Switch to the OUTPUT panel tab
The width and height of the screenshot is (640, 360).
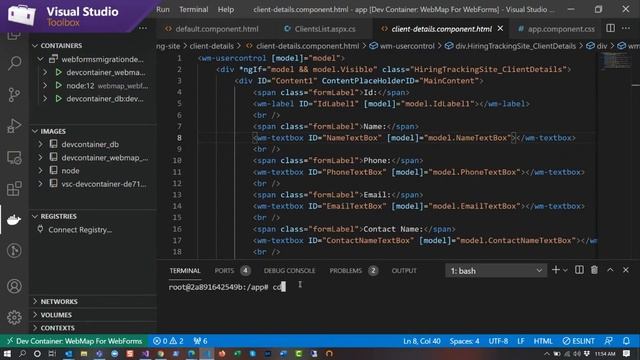(x=404, y=271)
